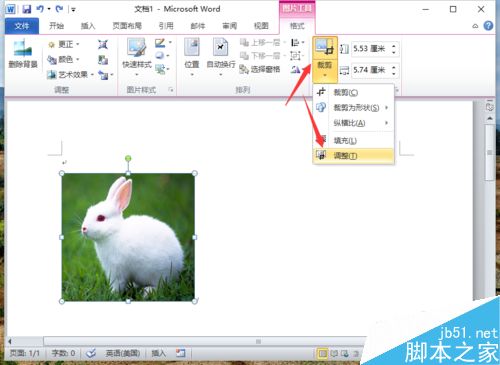This screenshot has height=365, width=500.
Task: Click the Picture Effects icon
Action: click(160, 55)
